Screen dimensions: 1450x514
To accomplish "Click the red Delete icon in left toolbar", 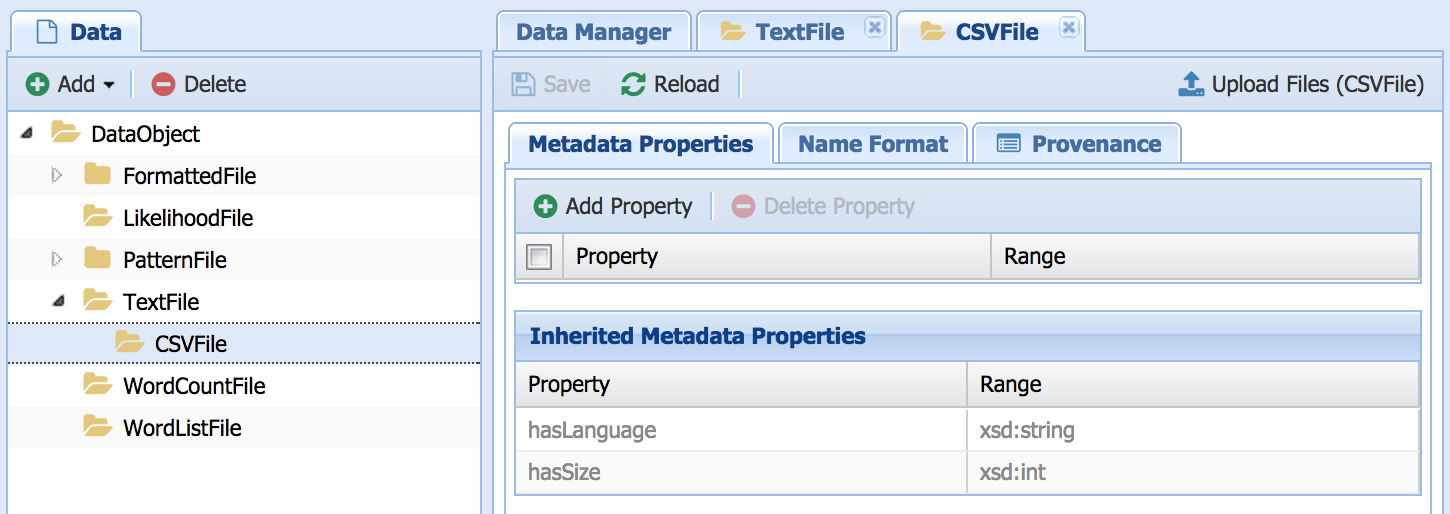I will [x=163, y=85].
